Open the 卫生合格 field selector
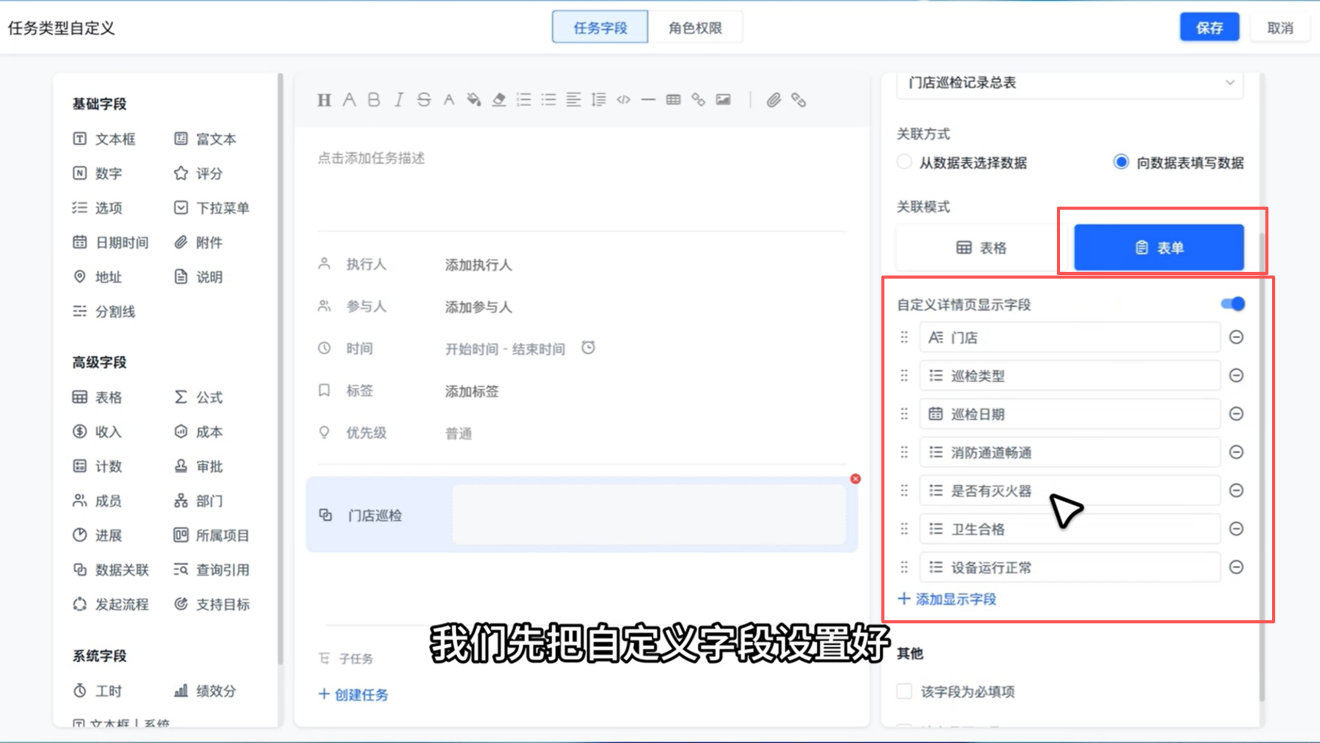Image resolution: width=1320 pixels, height=743 pixels. coord(1070,529)
